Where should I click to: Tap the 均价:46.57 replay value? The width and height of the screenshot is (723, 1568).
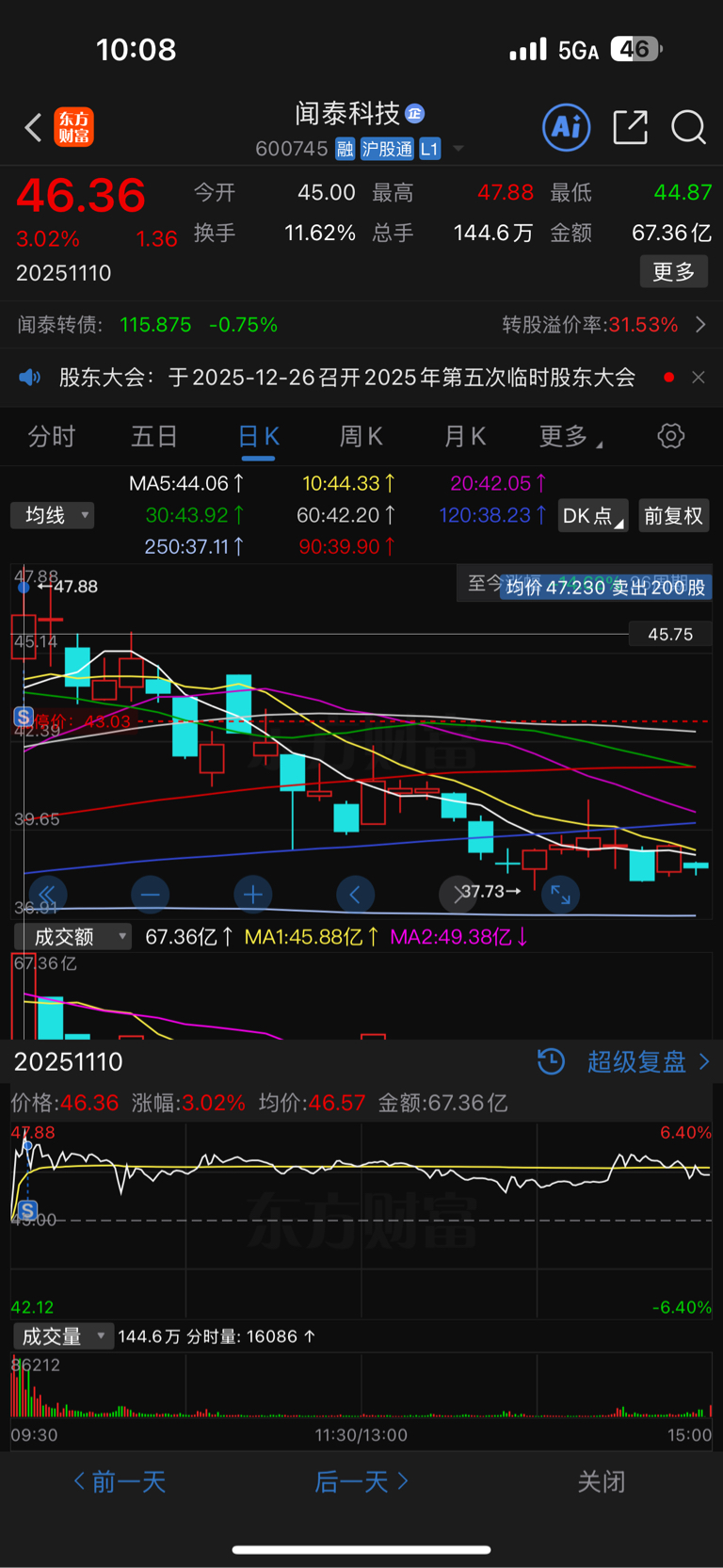coord(312,1103)
